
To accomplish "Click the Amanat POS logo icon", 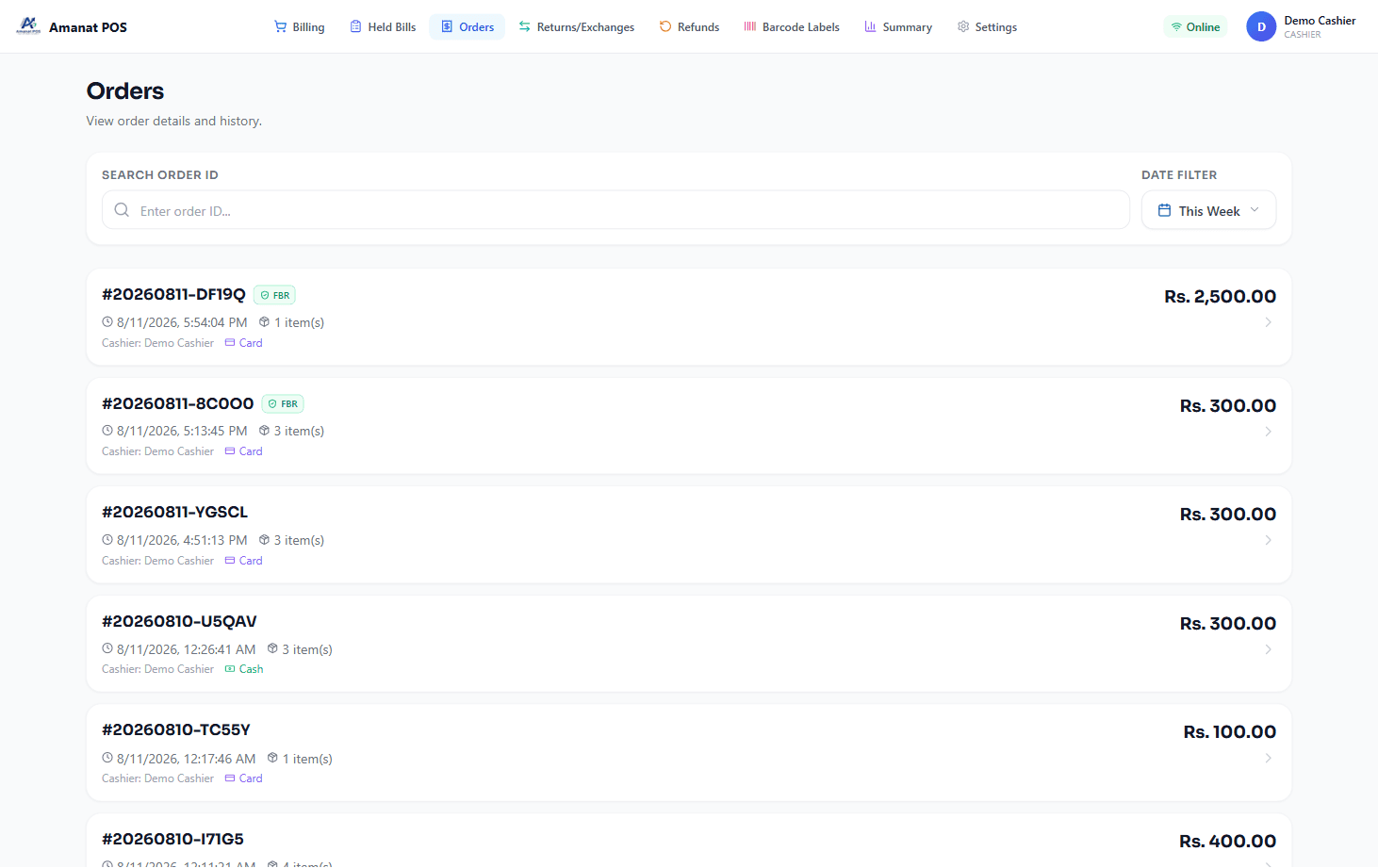I will (28, 25).
